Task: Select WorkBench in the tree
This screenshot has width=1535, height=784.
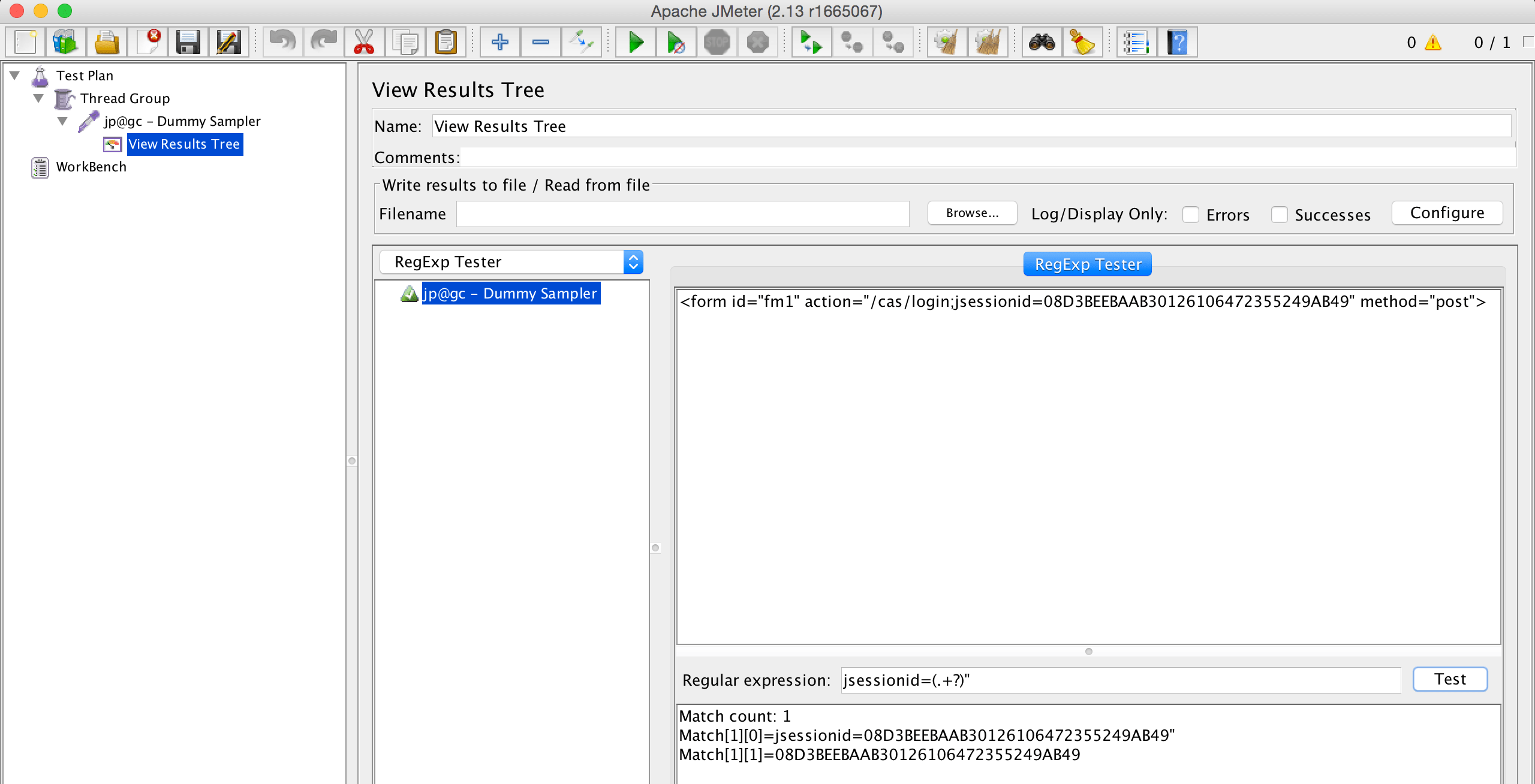Action: [x=91, y=167]
